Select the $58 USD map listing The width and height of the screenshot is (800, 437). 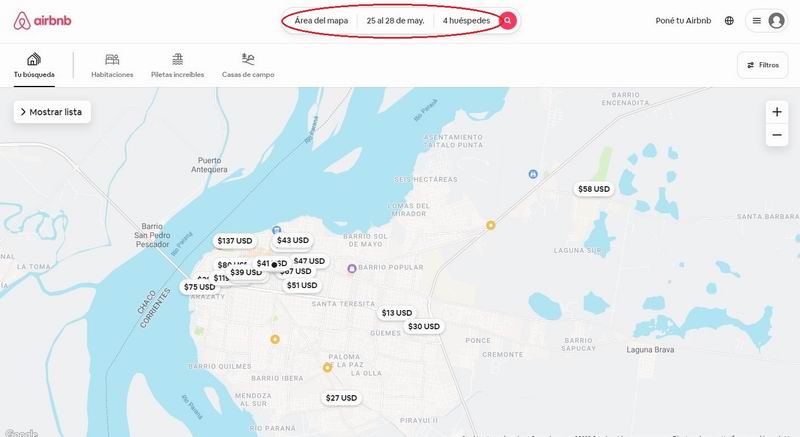coord(594,189)
